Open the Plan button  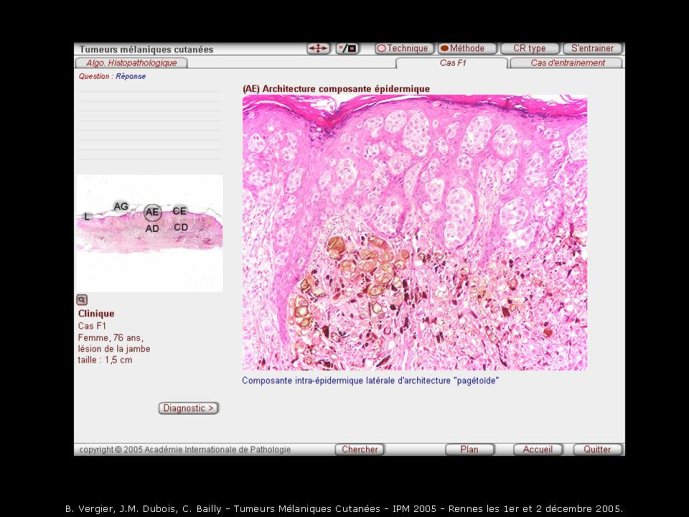point(469,449)
